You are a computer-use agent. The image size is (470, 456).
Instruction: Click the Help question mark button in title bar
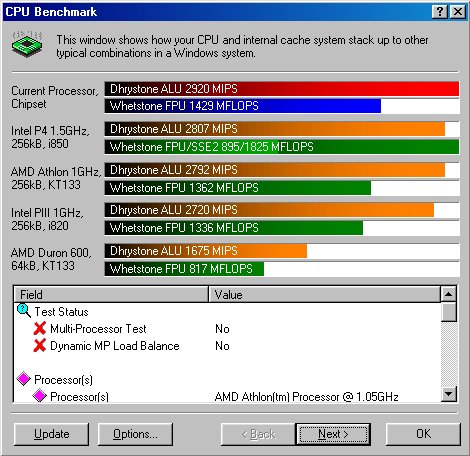(x=440, y=12)
